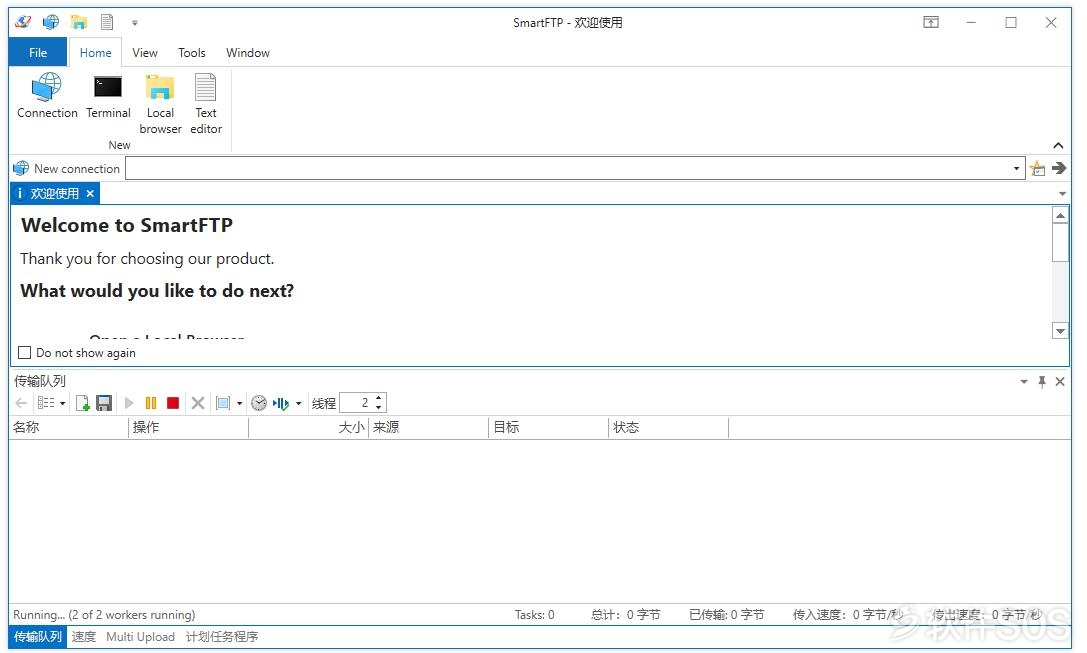Click the connect go arrow icon
Image resolution: width=1087 pixels, height=653 pixels.
coord(1059,168)
